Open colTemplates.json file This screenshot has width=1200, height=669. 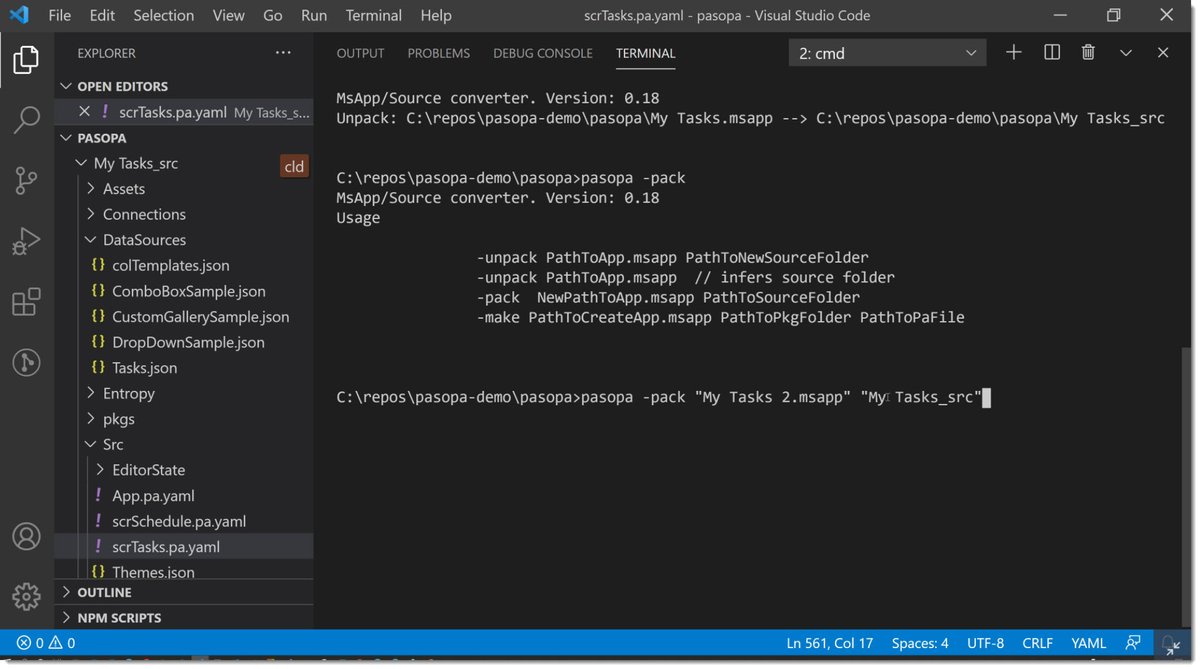click(170, 265)
